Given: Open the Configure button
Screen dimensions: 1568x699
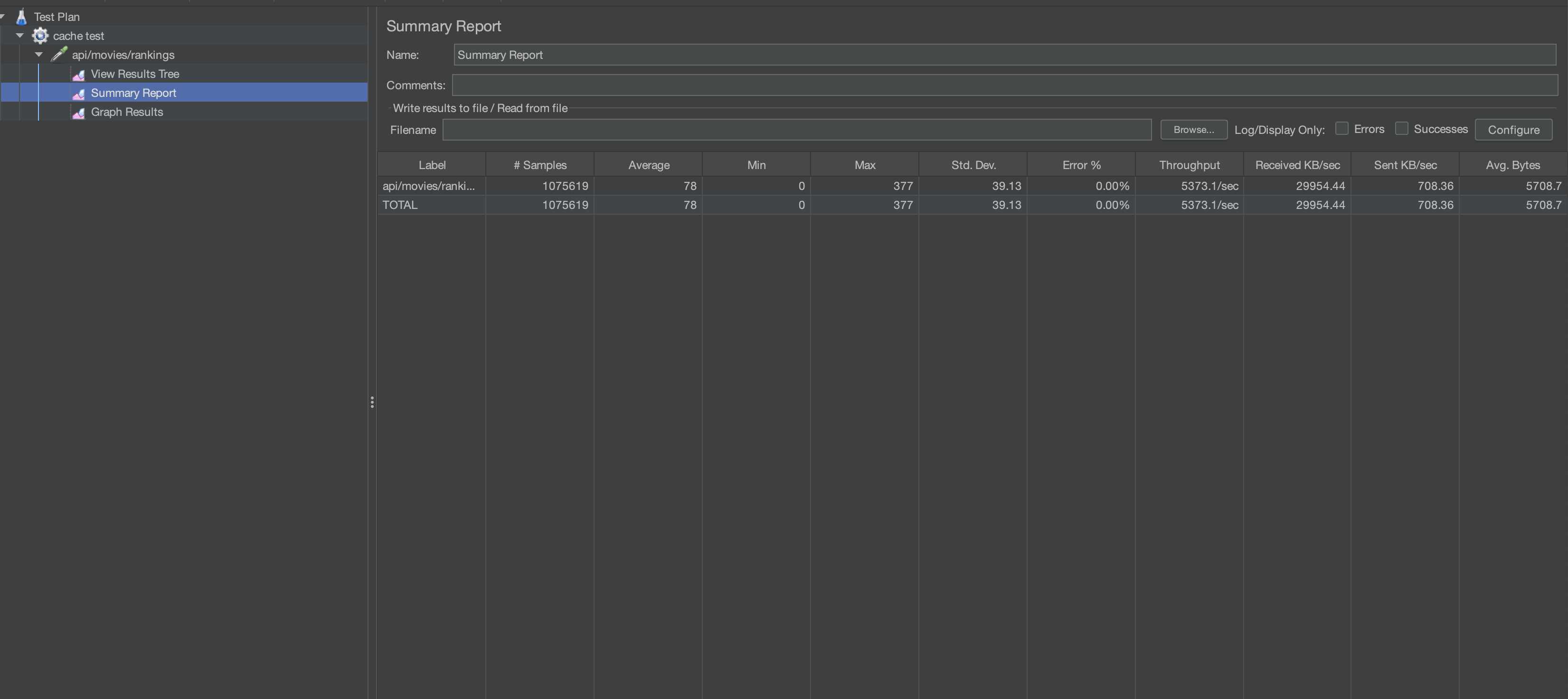Looking at the screenshot, I should click(1513, 130).
